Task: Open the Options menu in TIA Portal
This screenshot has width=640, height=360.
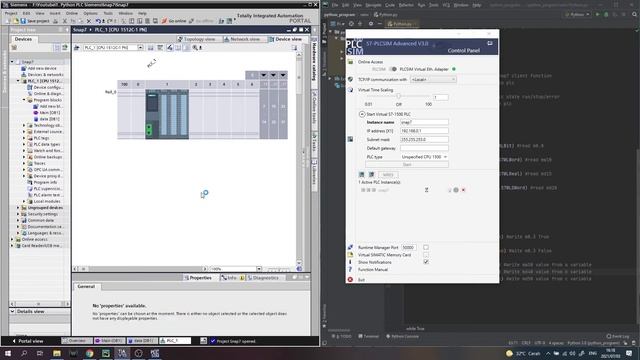Action: tap(91, 13)
